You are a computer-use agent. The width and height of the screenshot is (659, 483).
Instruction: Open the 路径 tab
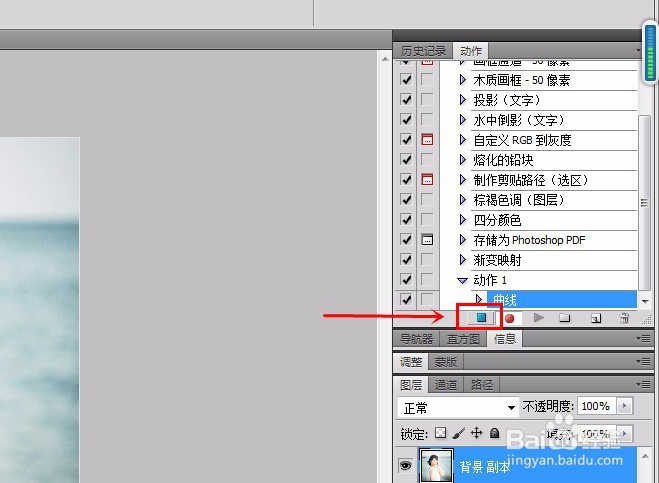pos(482,385)
